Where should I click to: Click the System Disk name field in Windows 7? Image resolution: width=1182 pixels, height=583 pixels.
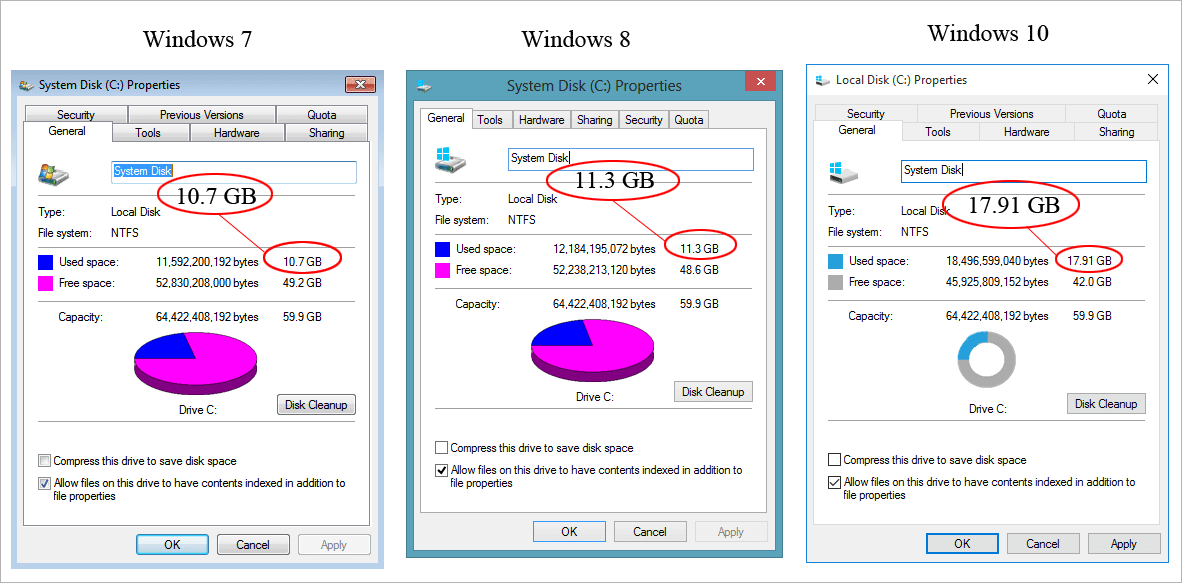click(234, 172)
